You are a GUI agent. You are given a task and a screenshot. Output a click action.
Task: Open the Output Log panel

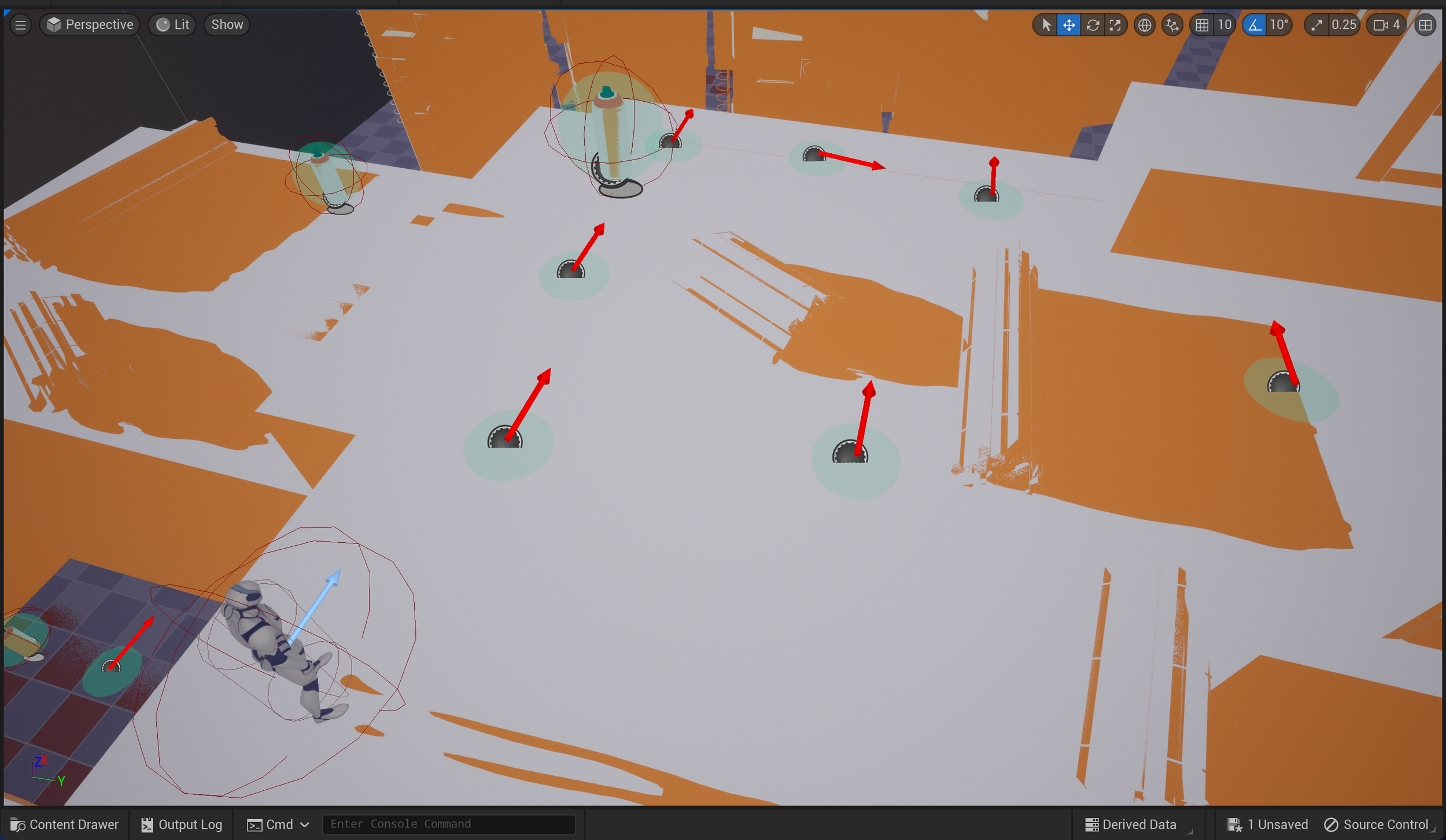[x=182, y=824]
